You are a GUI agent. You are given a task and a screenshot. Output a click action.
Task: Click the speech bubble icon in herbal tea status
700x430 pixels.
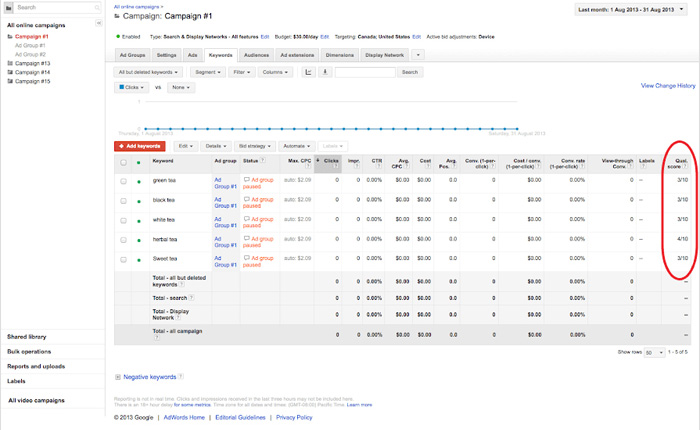pos(246,238)
